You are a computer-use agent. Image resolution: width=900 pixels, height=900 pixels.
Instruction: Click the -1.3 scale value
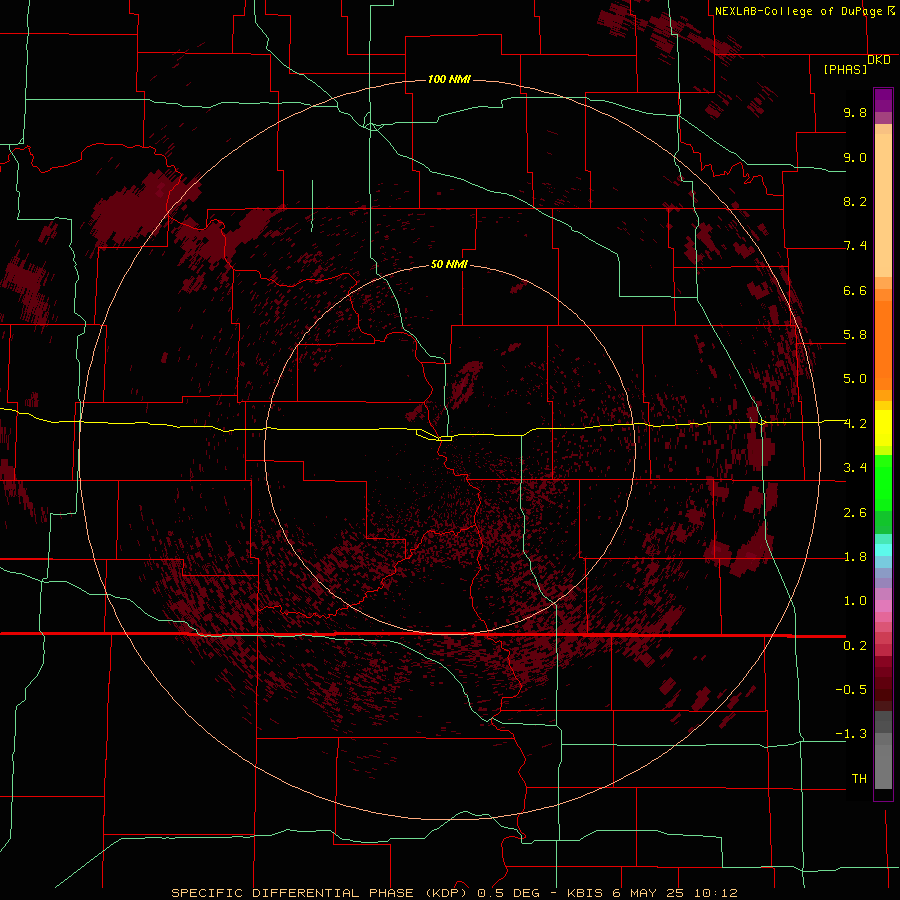click(851, 734)
